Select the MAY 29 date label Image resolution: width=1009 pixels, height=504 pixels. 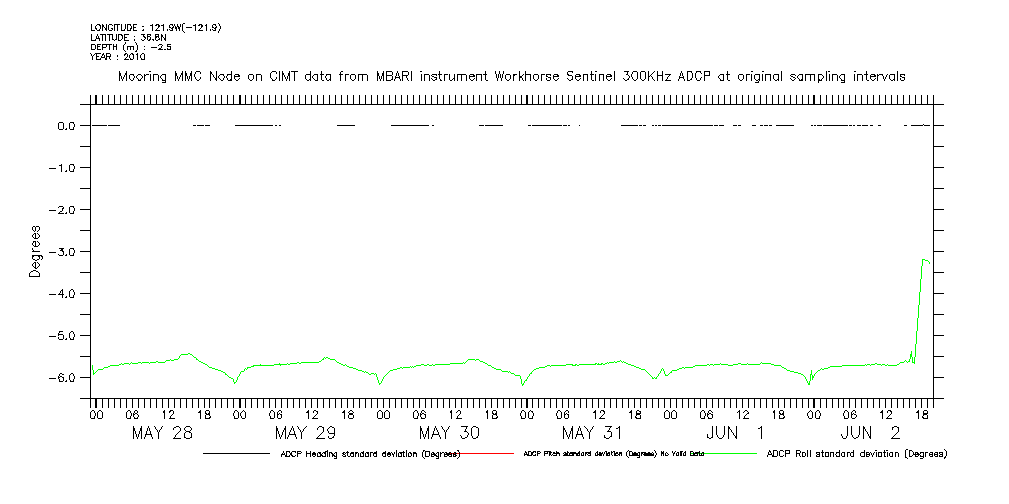coord(306,433)
